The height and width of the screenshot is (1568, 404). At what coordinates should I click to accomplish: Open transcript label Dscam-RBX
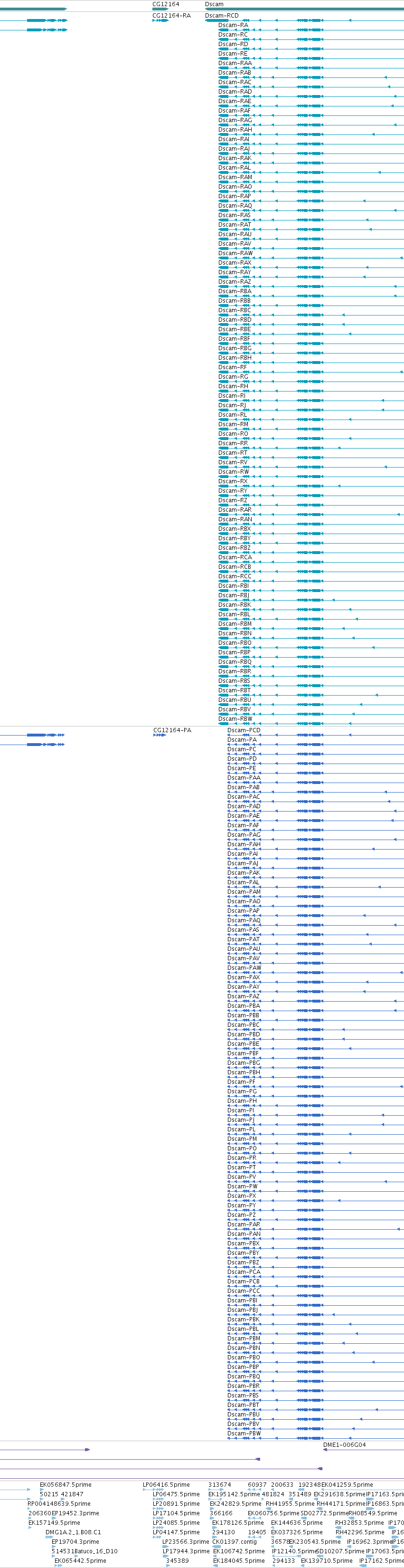234,529
